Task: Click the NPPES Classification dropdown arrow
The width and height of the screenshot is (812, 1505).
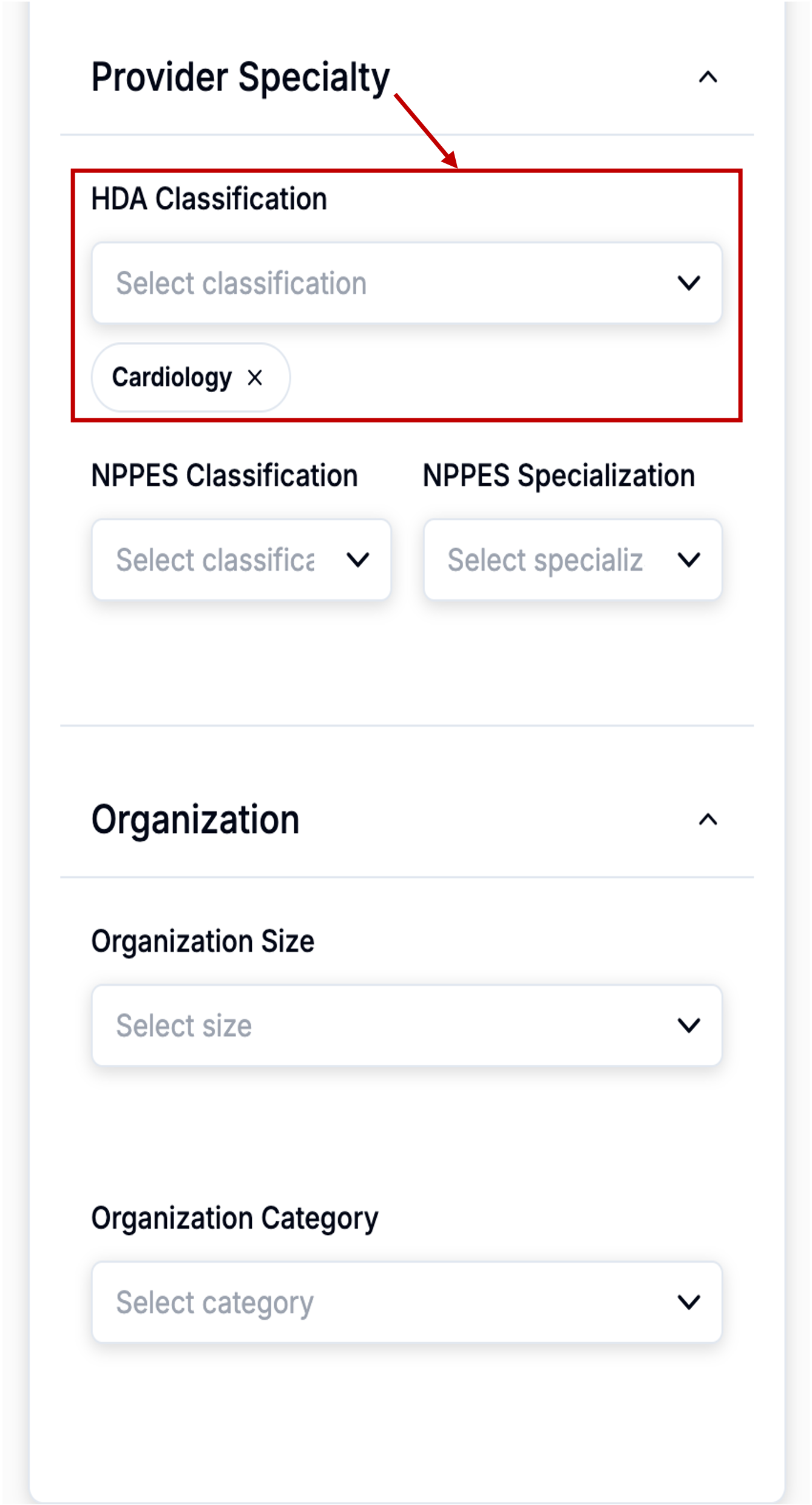Action: click(358, 560)
